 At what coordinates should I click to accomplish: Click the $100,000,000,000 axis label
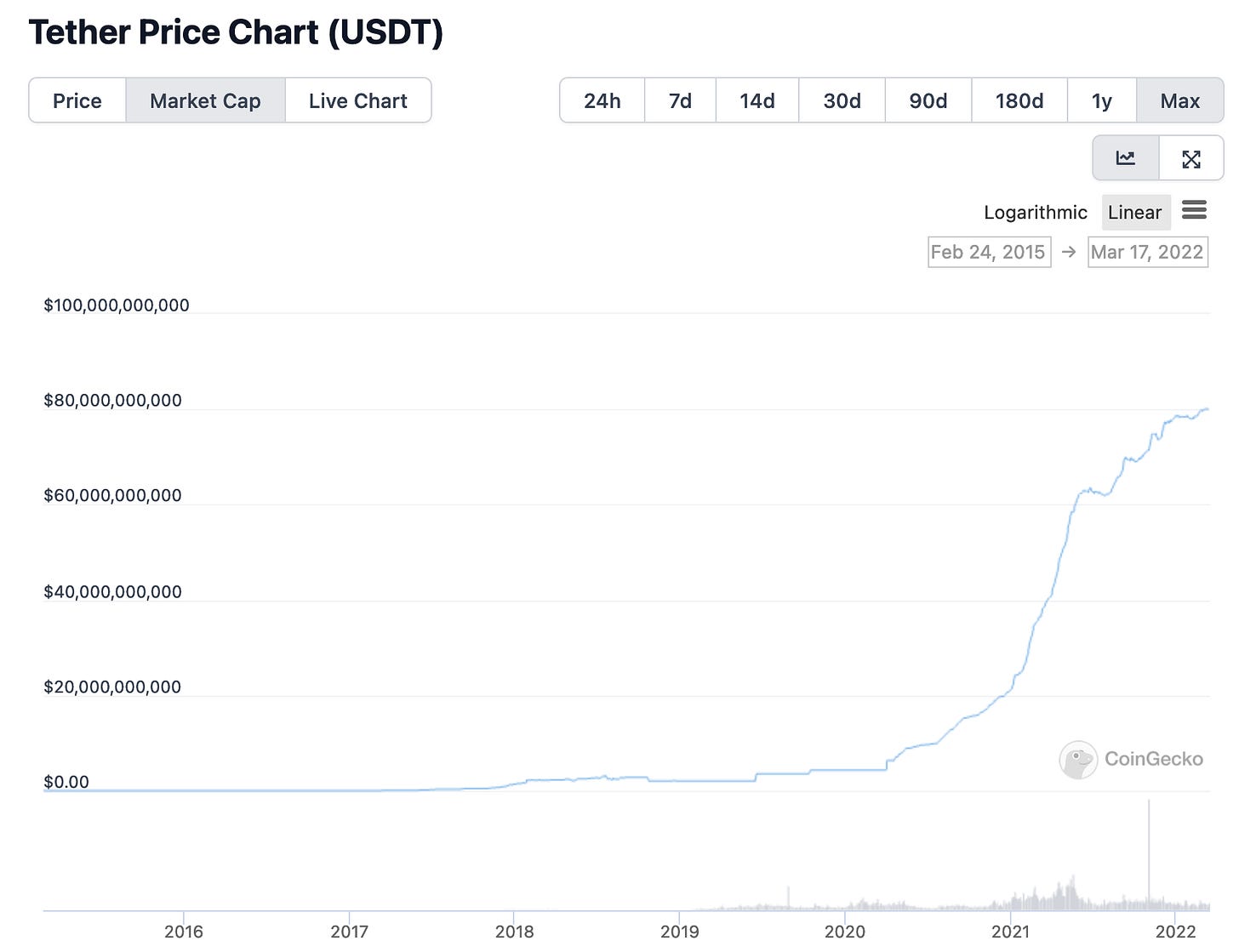(117, 305)
